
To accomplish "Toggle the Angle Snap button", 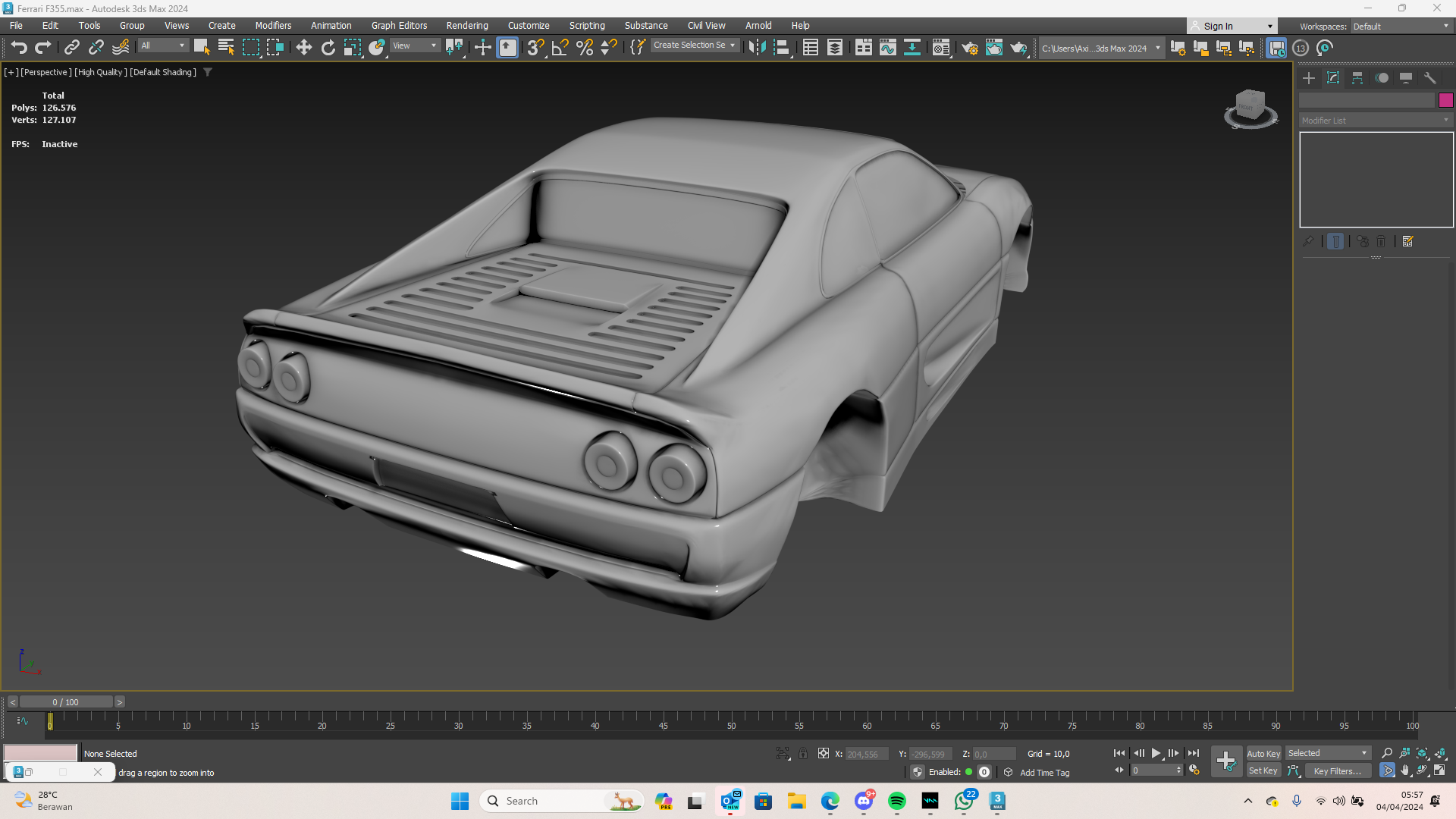I will pos(560,48).
